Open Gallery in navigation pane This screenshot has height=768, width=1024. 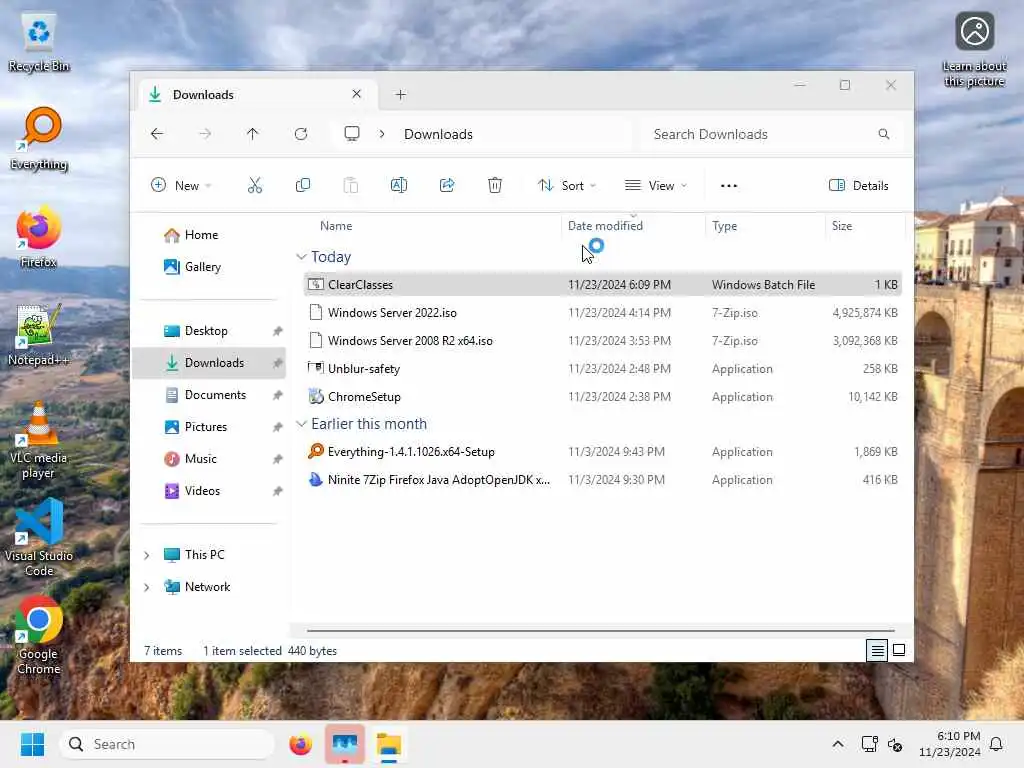[x=209, y=267]
